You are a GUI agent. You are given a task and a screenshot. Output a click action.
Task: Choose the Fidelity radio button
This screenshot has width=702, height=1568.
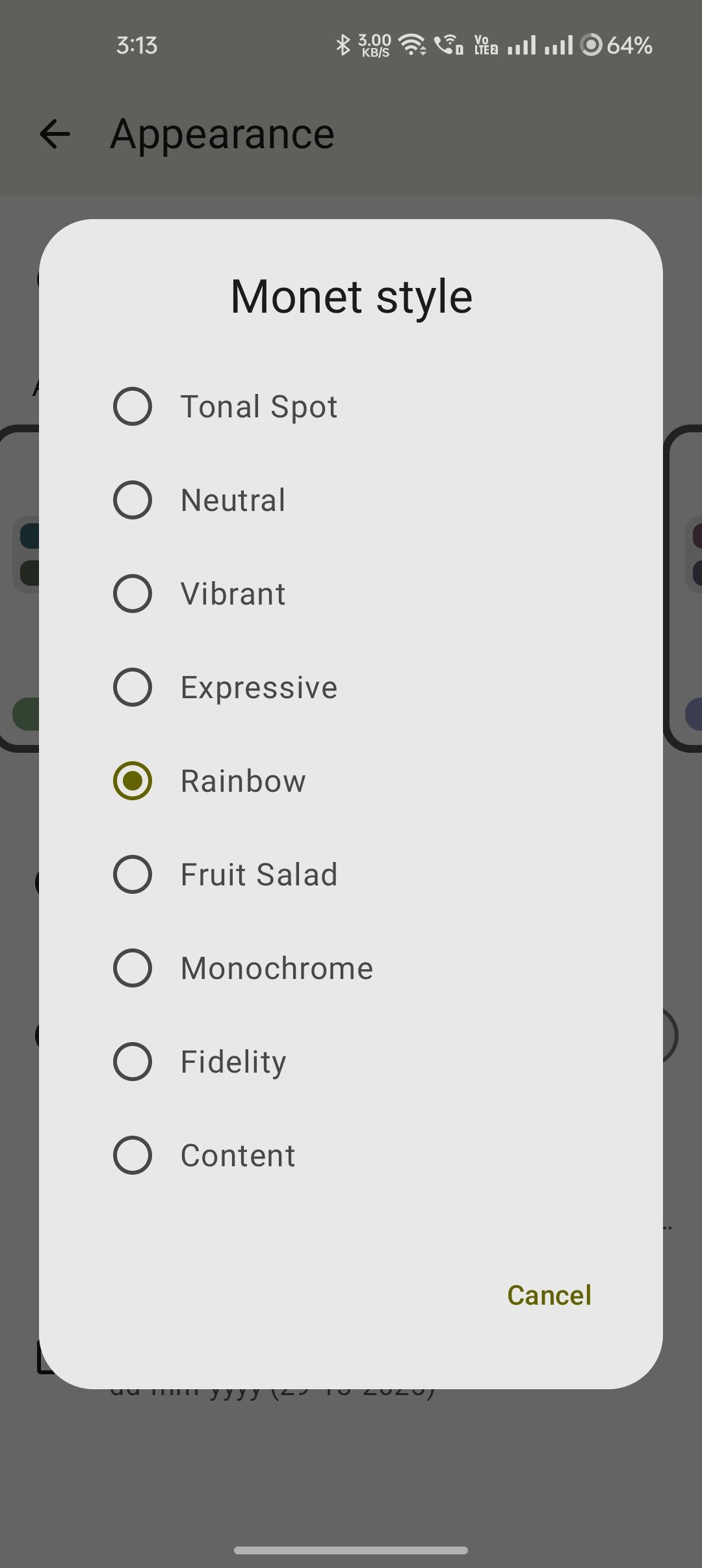tap(133, 1062)
